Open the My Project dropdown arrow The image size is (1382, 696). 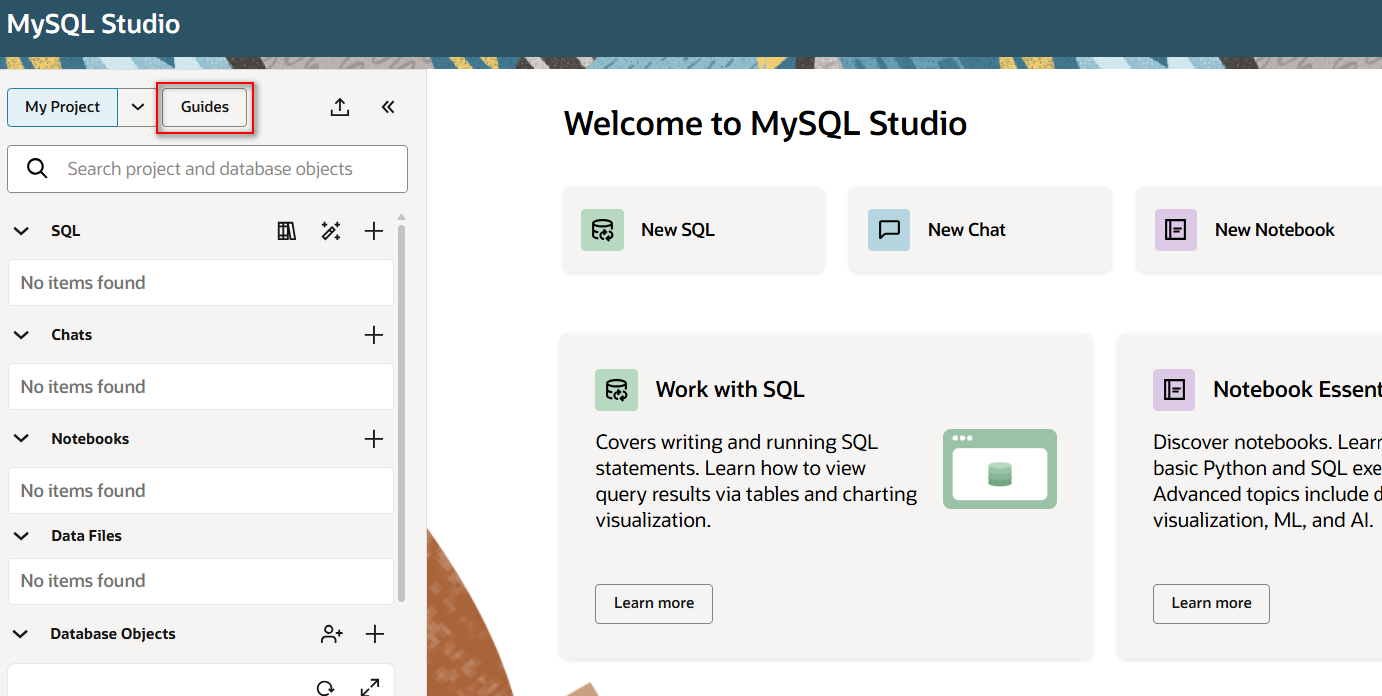click(x=138, y=107)
